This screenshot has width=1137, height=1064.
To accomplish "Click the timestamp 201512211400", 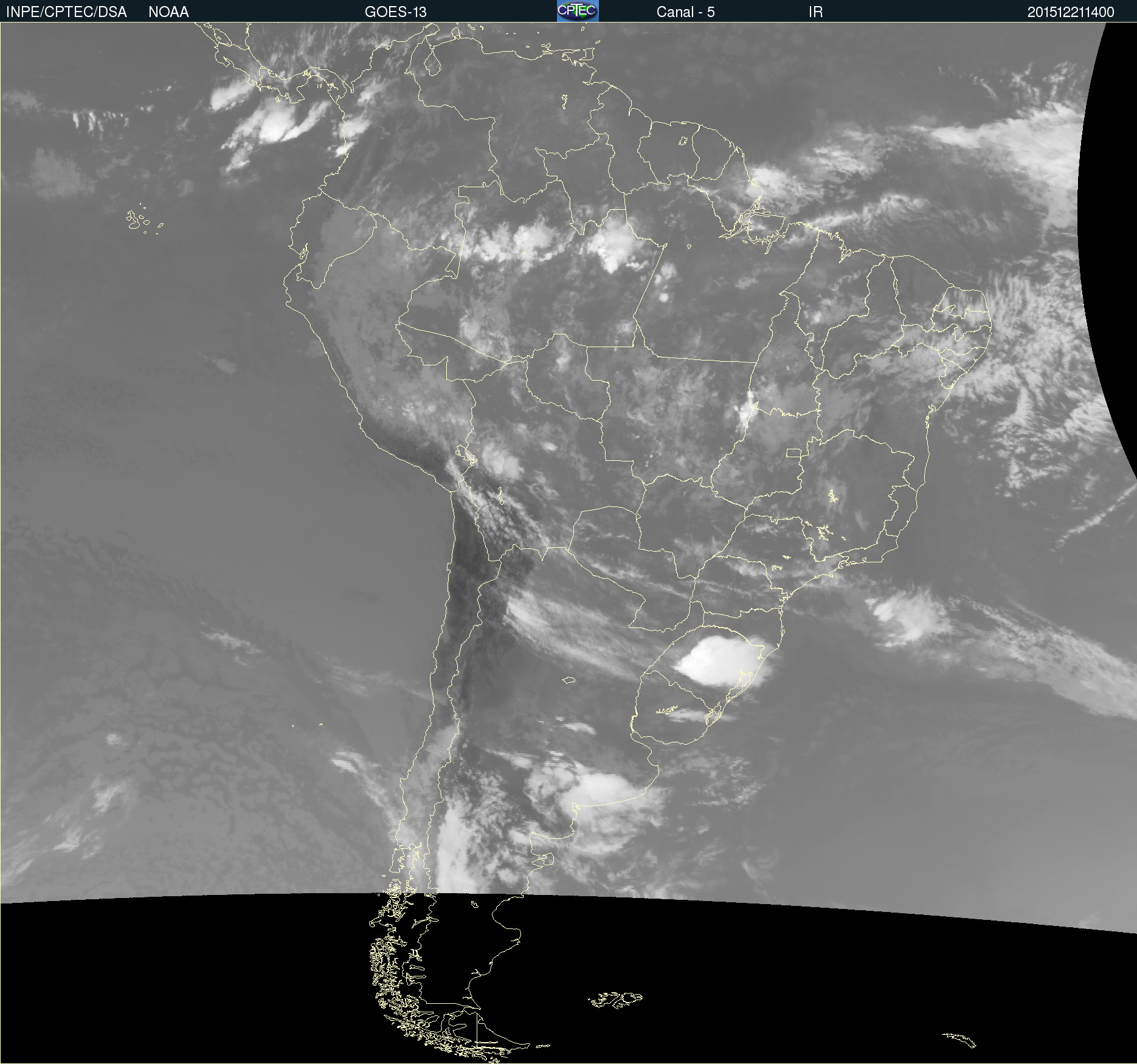I will coord(1071,12).
